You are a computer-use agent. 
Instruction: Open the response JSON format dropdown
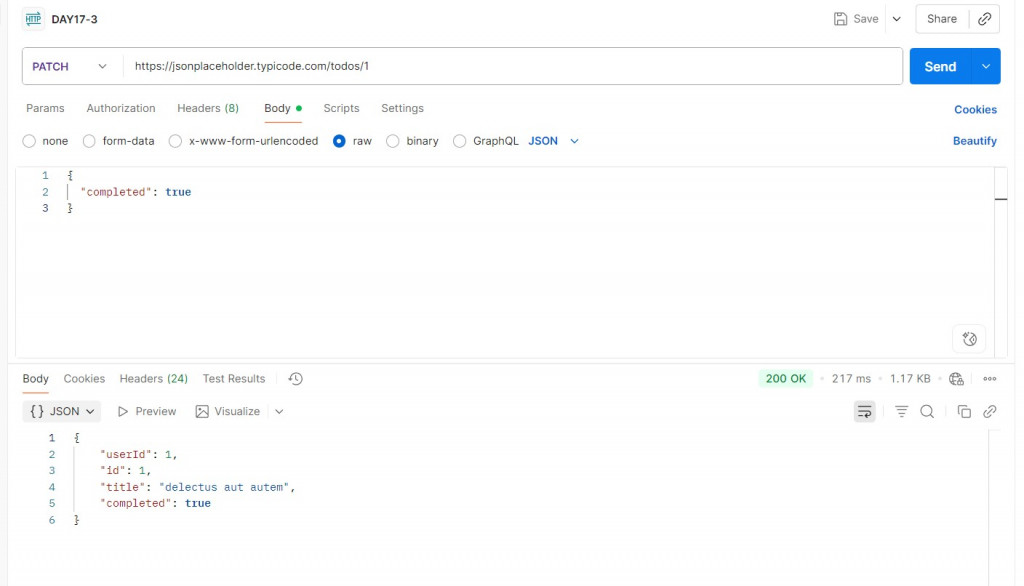(62, 412)
